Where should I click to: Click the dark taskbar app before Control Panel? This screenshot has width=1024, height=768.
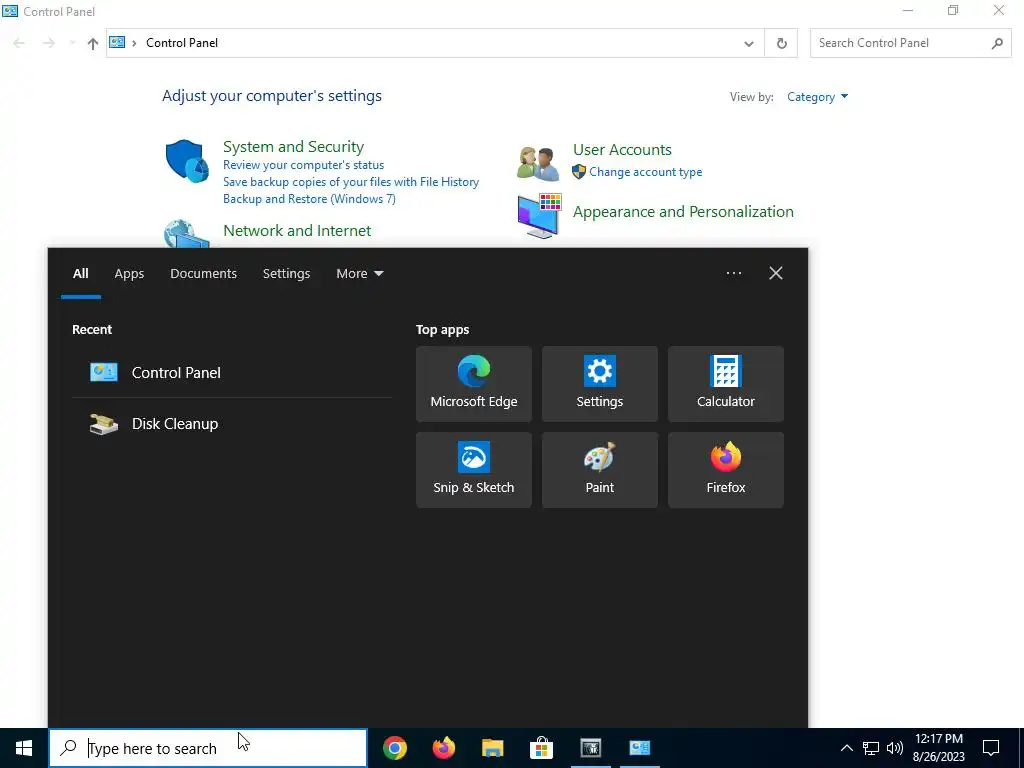(x=590, y=748)
